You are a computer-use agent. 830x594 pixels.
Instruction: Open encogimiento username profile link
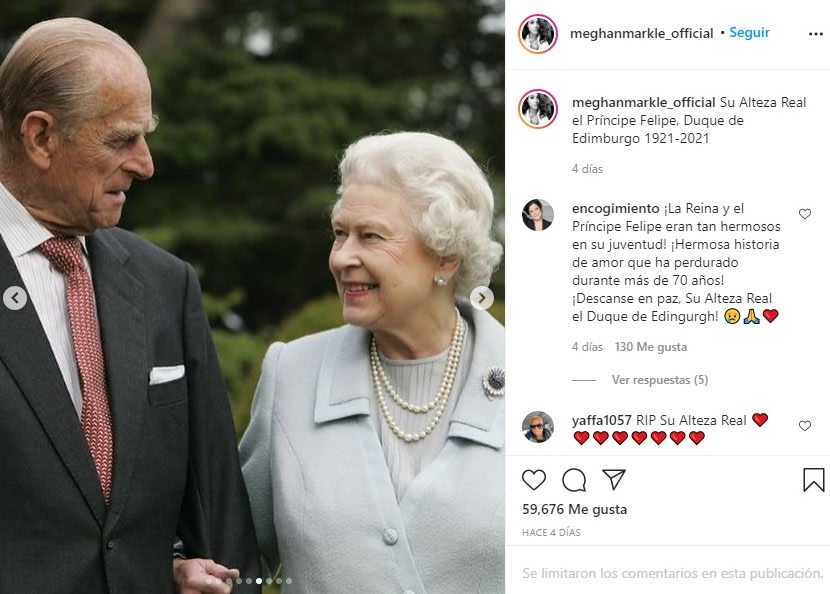[x=616, y=209]
